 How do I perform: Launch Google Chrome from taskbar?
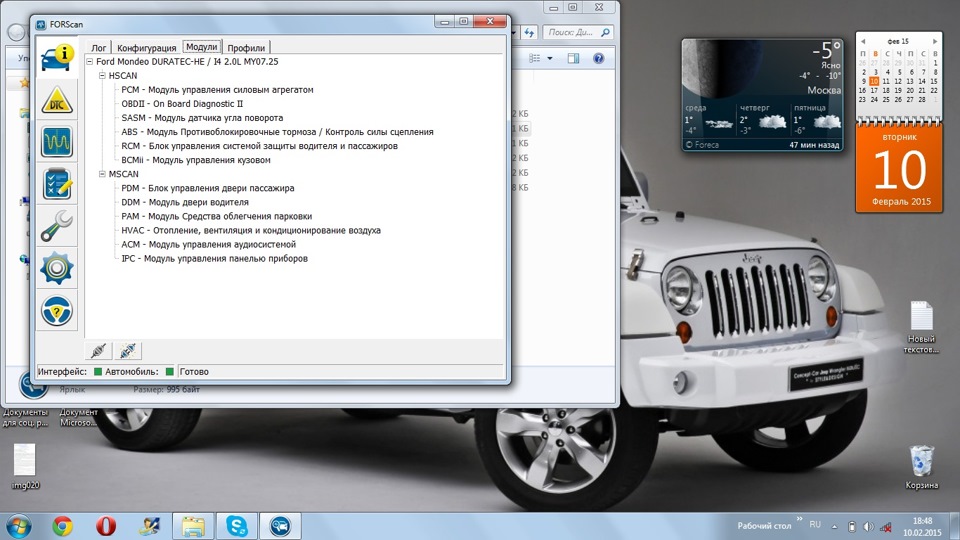click(x=62, y=527)
